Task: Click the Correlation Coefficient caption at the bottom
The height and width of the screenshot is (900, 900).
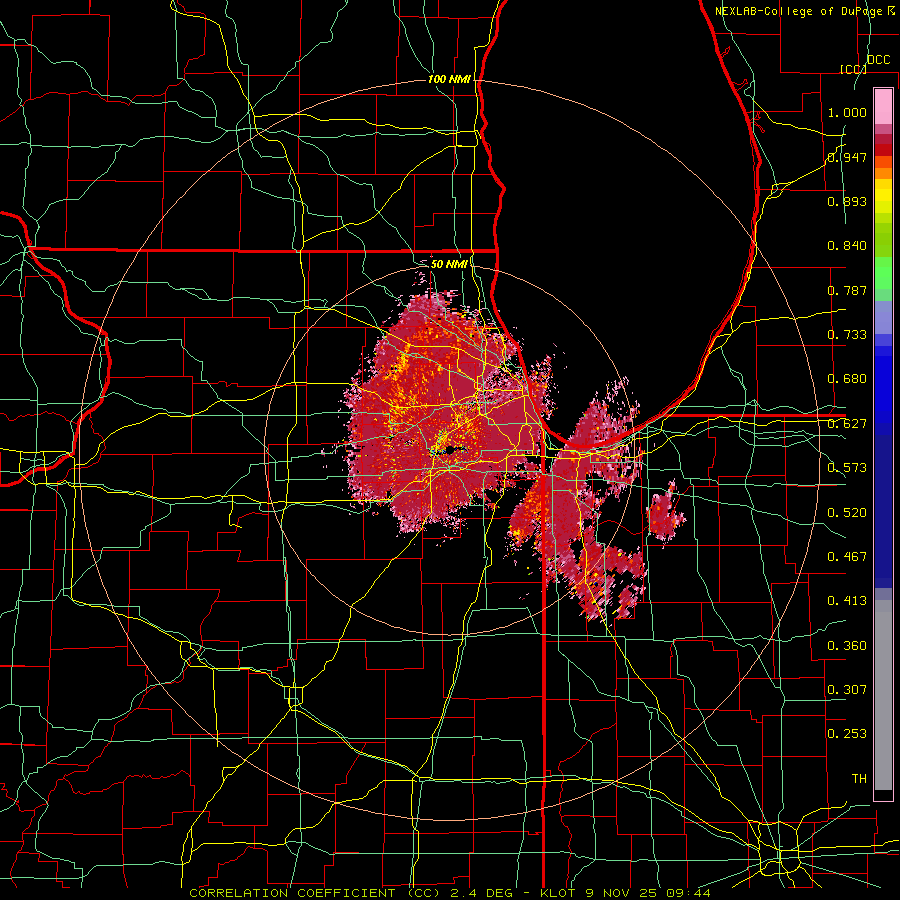Action: pyautogui.click(x=449, y=893)
